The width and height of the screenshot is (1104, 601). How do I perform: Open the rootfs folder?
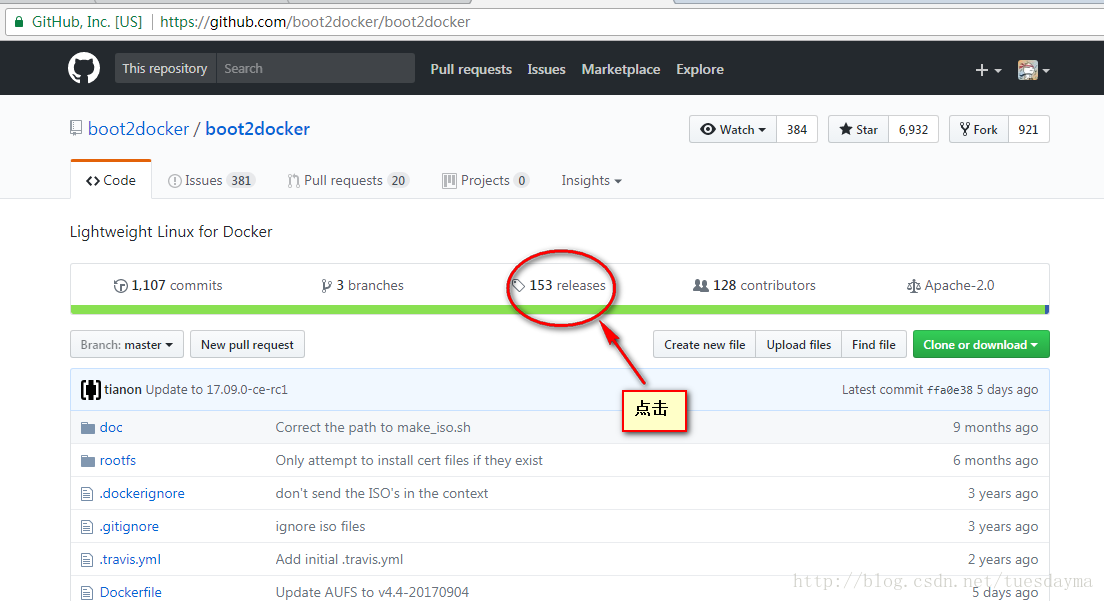(x=118, y=460)
